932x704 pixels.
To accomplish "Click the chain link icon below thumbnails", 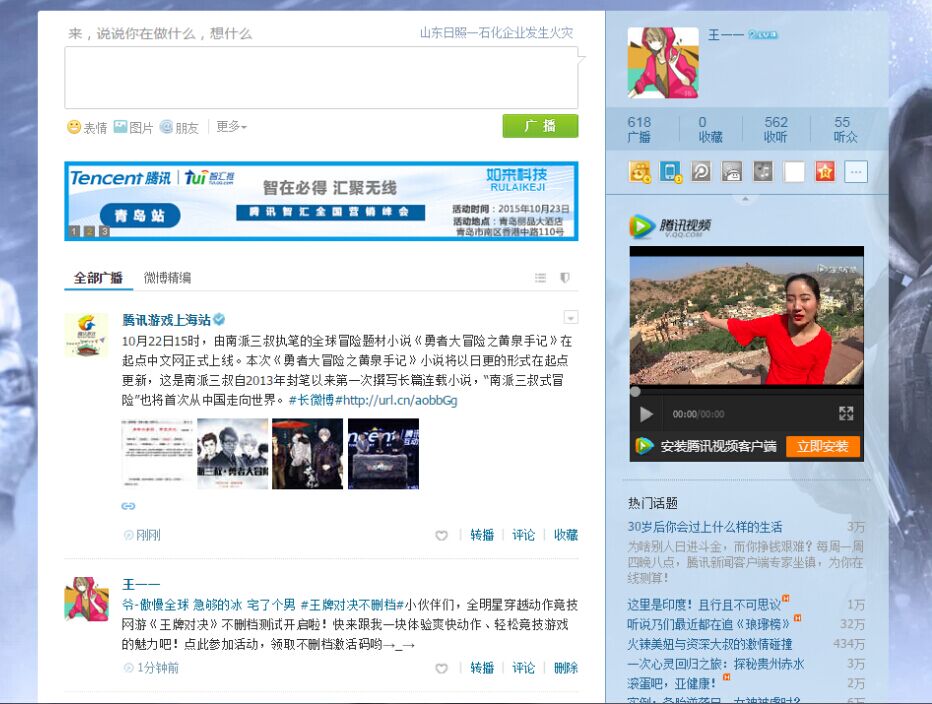I will point(128,506).
